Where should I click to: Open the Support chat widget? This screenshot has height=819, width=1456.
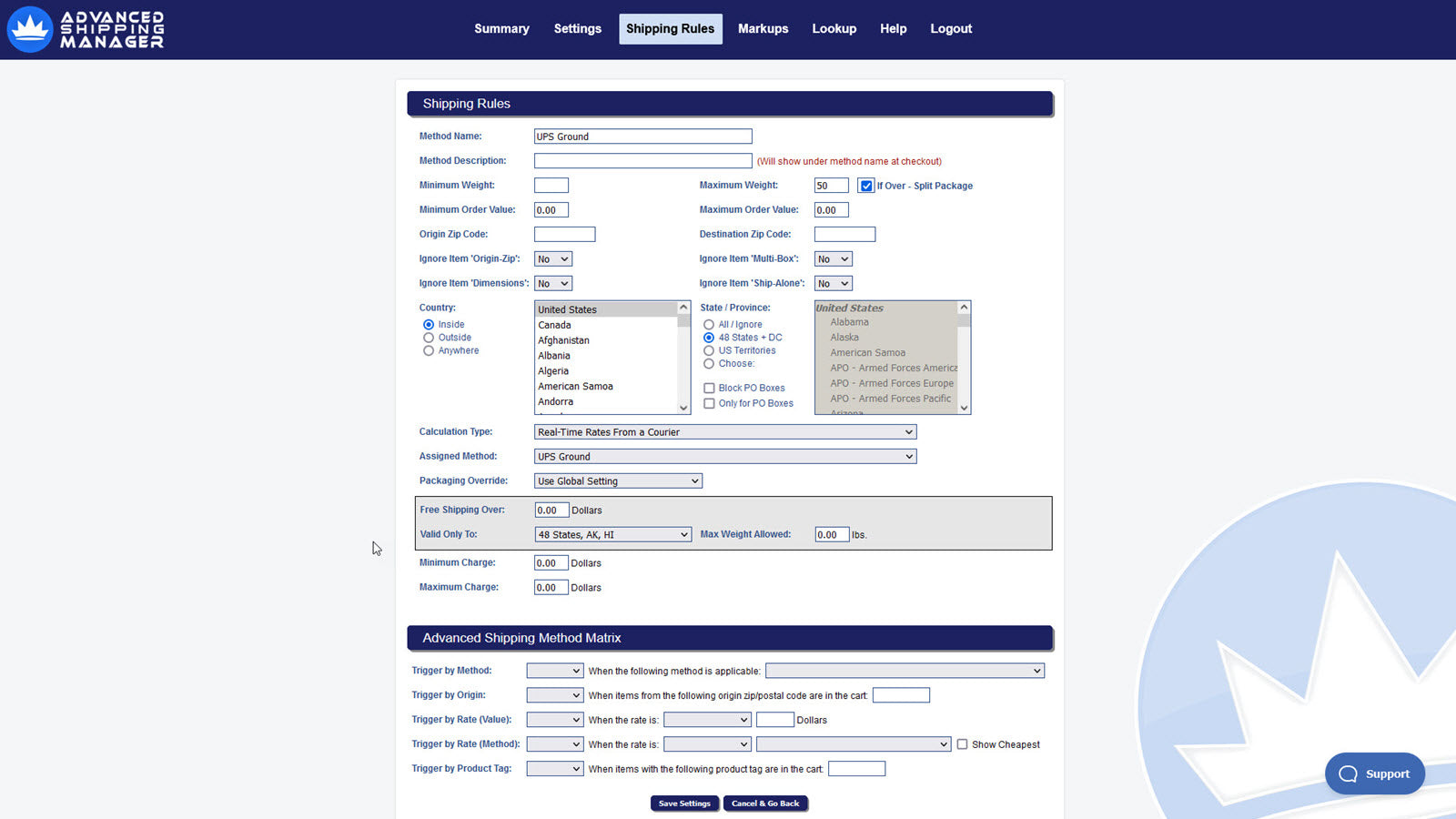tap(1374, 773)
